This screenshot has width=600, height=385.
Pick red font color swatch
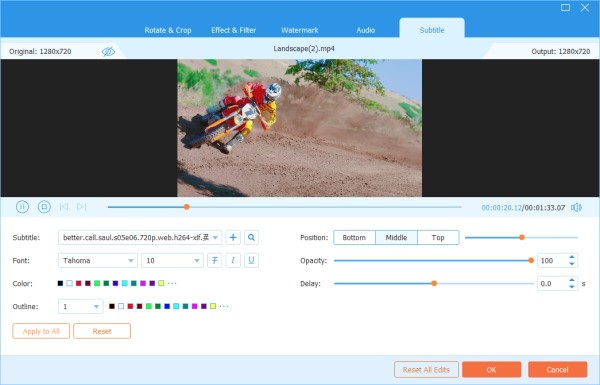pyautogui.click(x=78, y=284)
